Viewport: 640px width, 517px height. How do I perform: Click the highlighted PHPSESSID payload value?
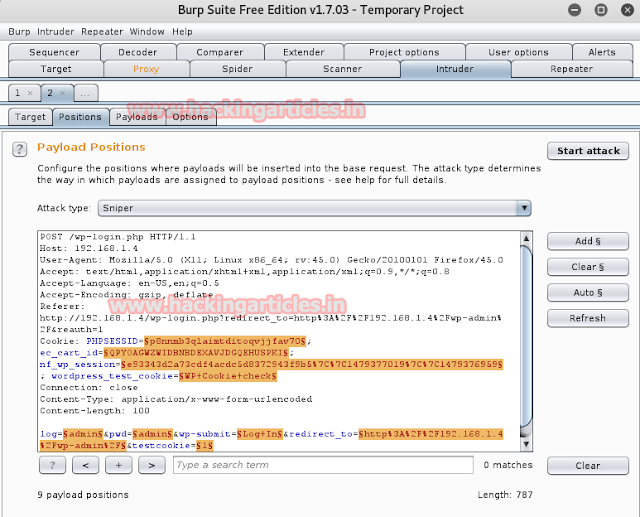225,341
